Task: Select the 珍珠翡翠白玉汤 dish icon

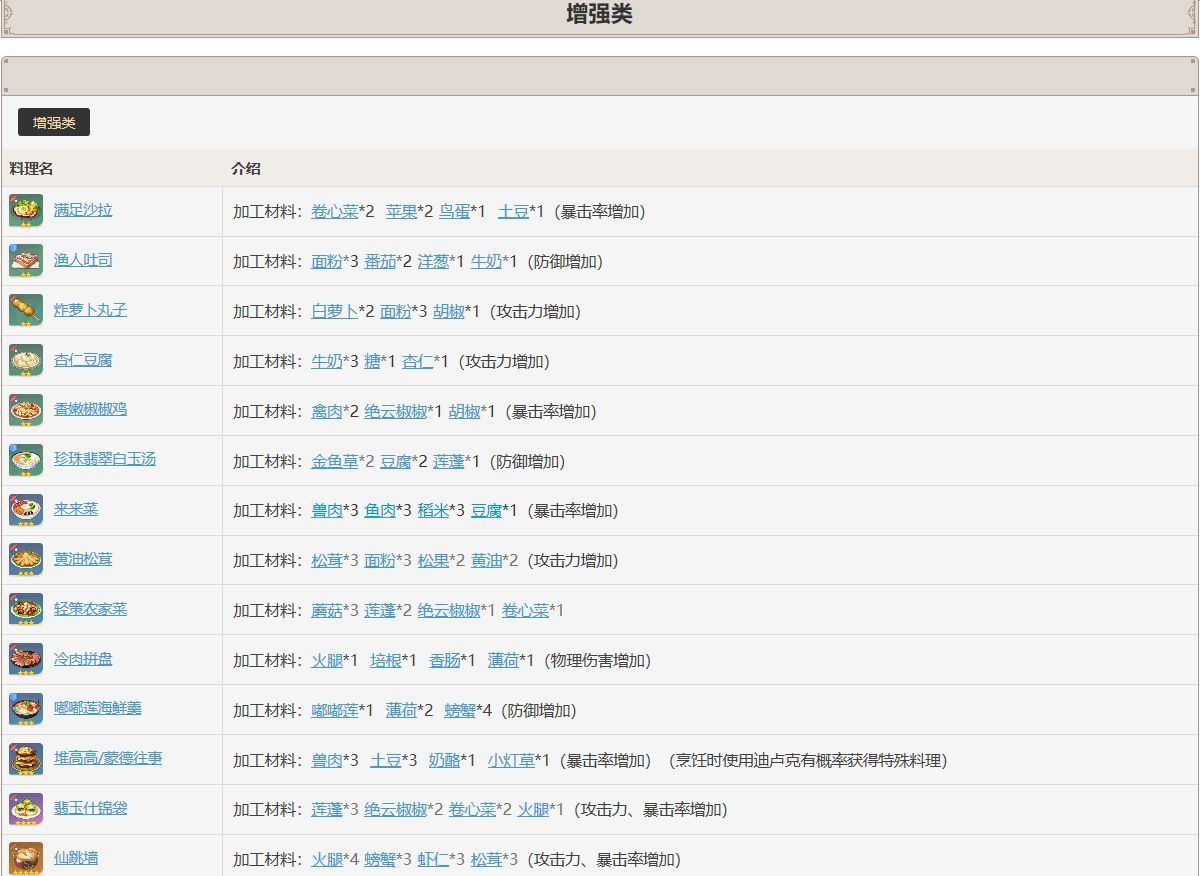Action: coord(26,460)
